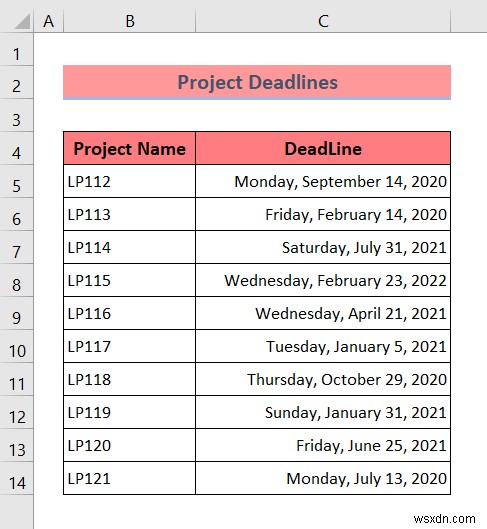Select the Project Name header cell
487x529 pixels.
(130, 148)
